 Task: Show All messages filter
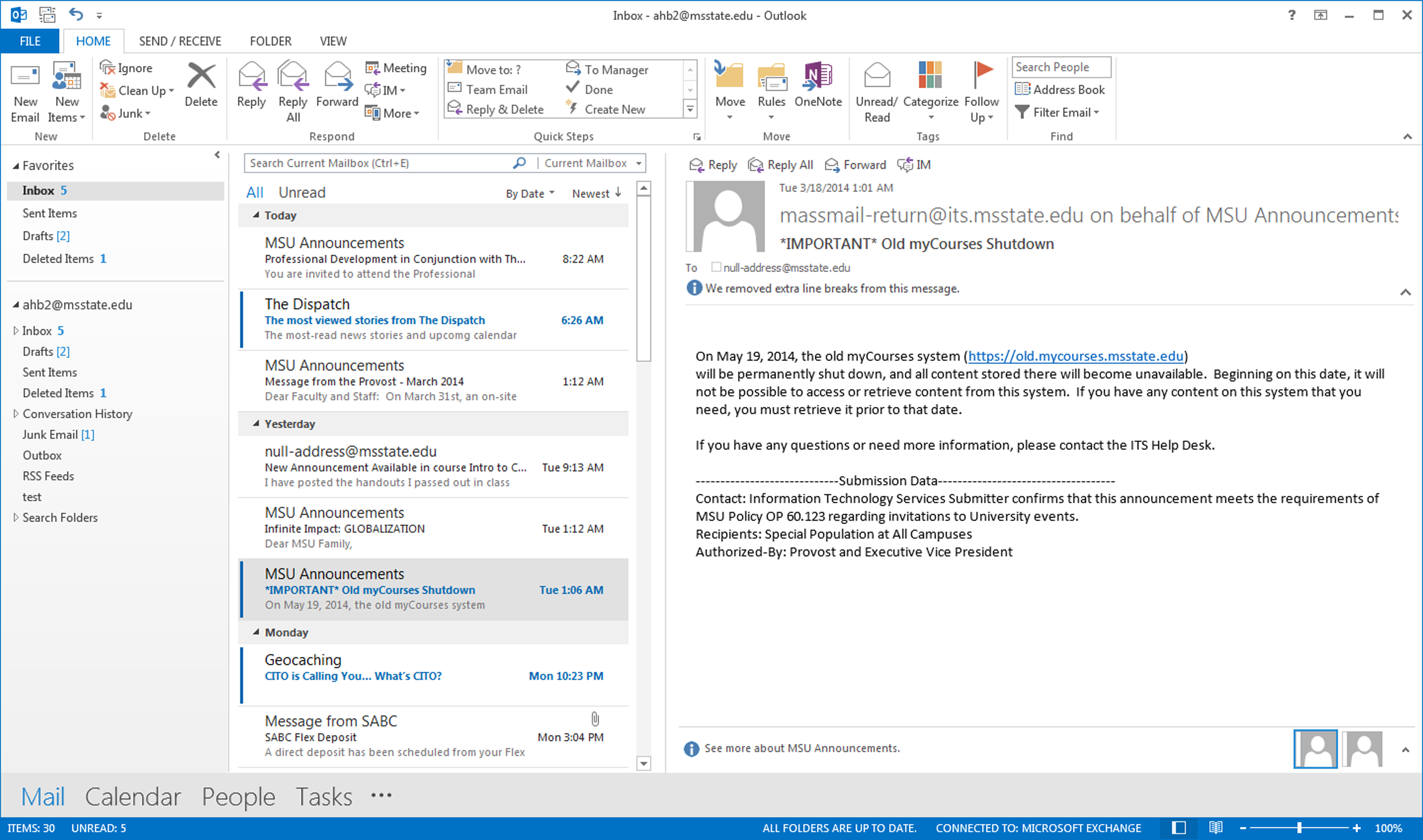255,192
